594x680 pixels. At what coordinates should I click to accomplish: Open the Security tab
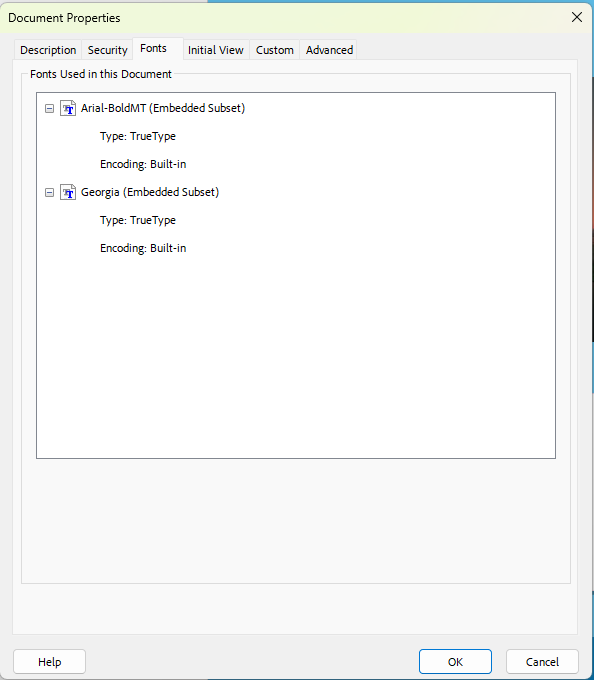coord(108,50)
